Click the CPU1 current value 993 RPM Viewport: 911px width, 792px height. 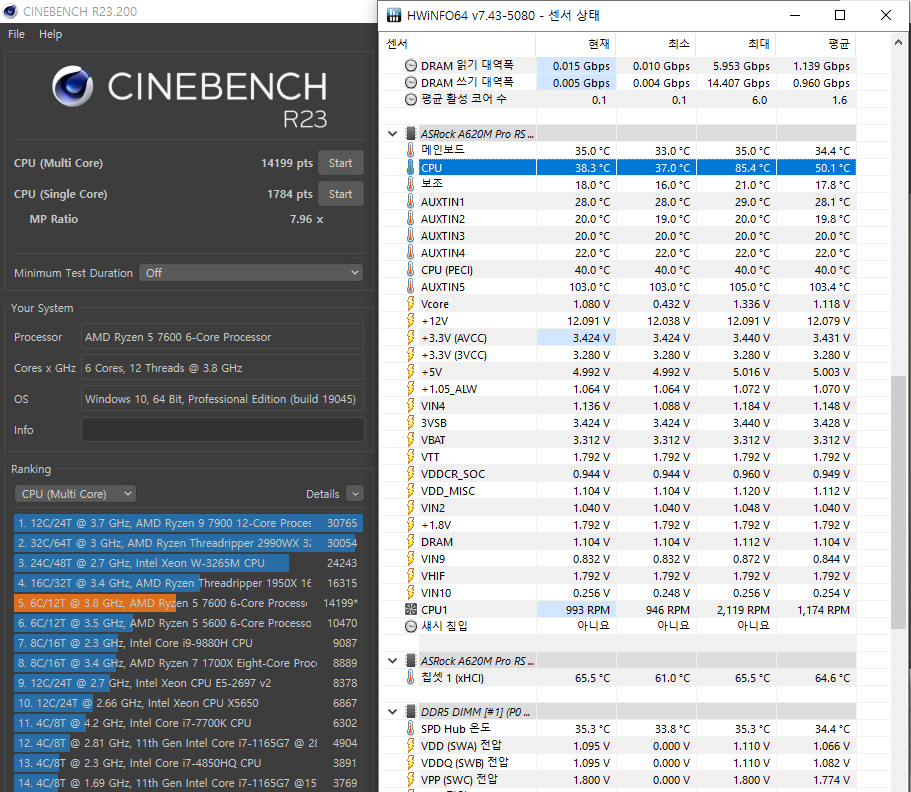(x=587, y=610)
